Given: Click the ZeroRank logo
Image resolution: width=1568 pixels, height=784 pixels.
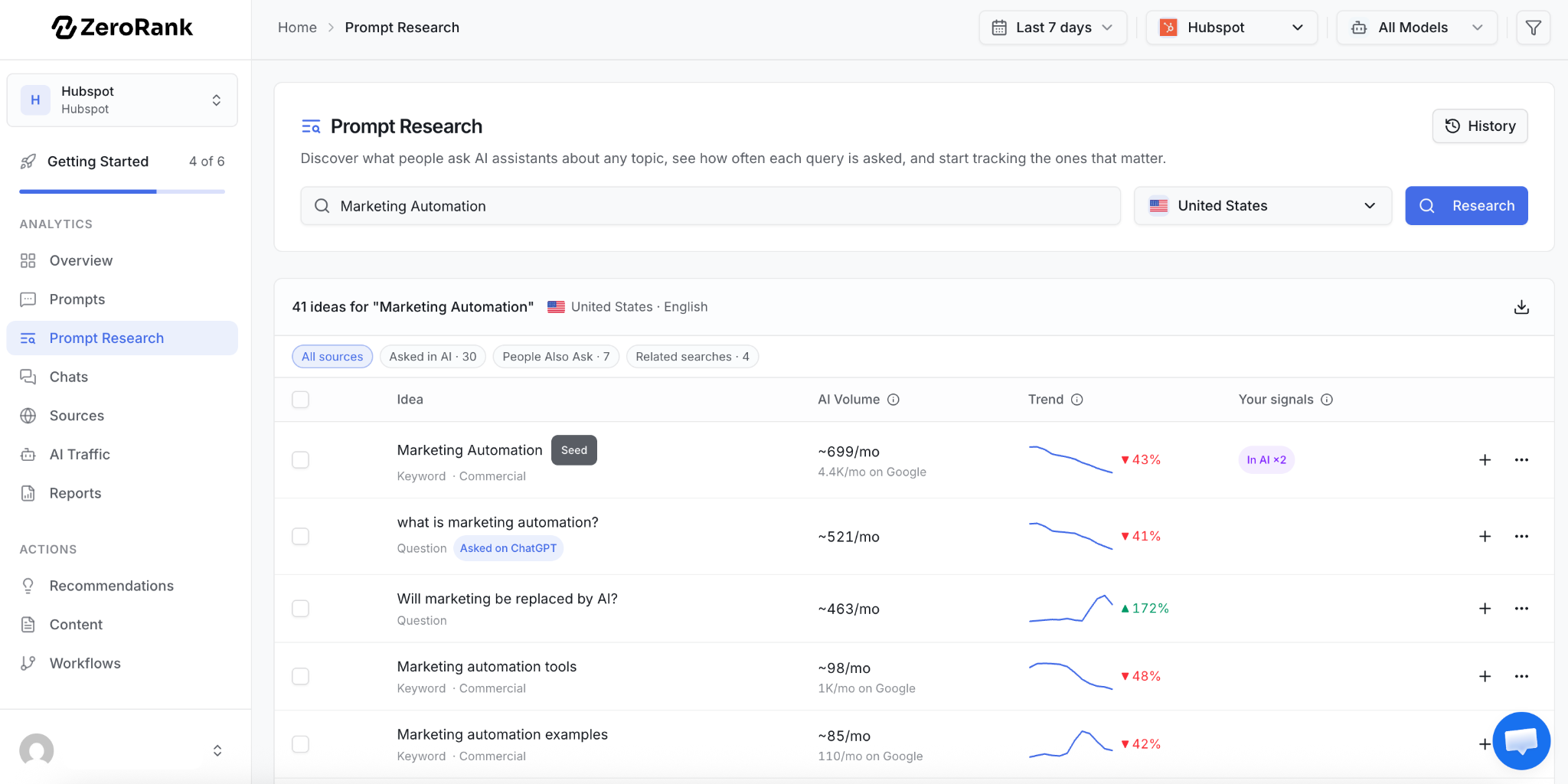Looking at the screenshot, I should (122, 28).
